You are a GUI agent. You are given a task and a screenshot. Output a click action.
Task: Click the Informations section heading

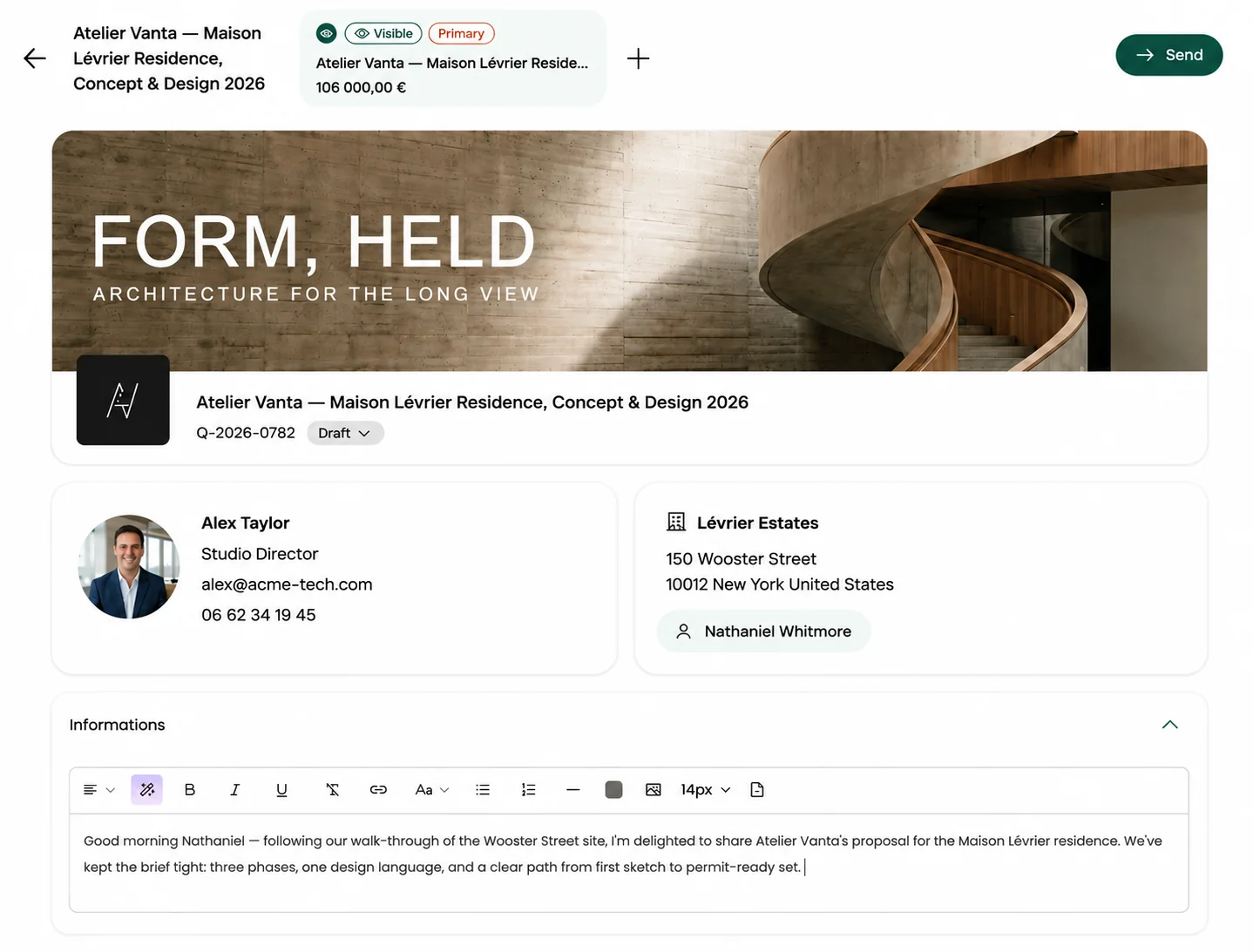point(117,725)
